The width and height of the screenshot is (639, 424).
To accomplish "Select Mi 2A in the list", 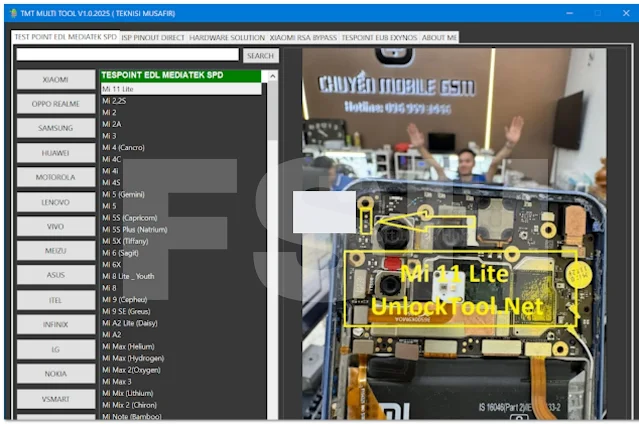I will [x=112, y=124].
